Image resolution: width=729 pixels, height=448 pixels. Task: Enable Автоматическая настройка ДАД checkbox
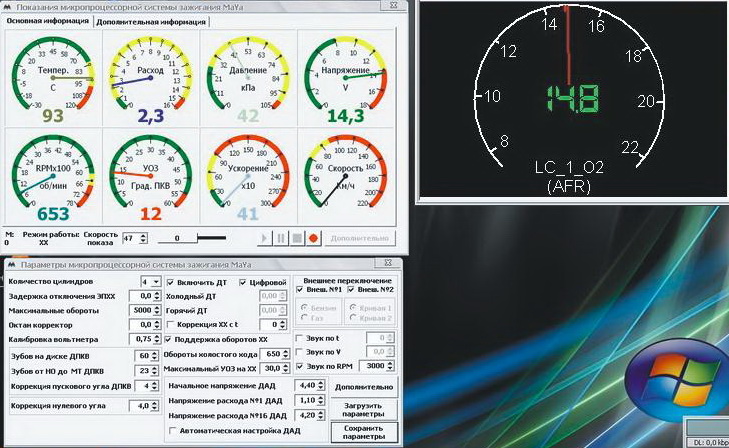coord(171,431)
